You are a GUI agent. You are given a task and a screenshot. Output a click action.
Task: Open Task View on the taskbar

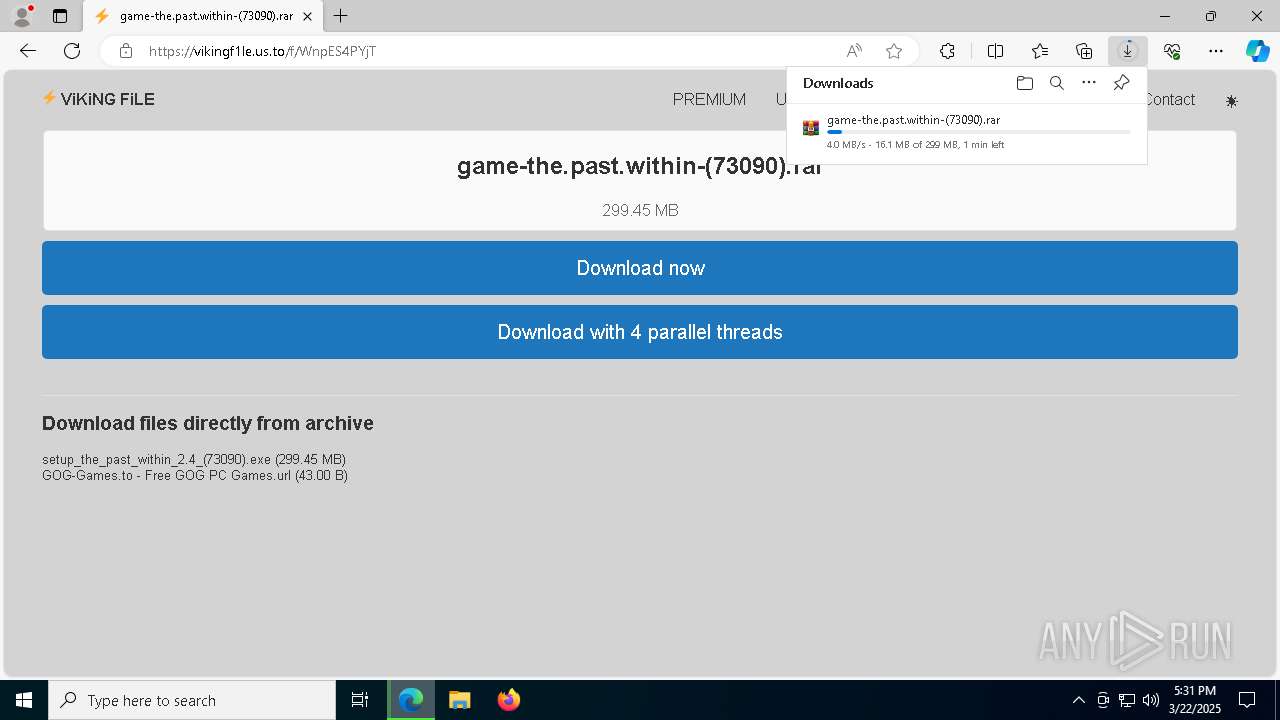point(360,700)
